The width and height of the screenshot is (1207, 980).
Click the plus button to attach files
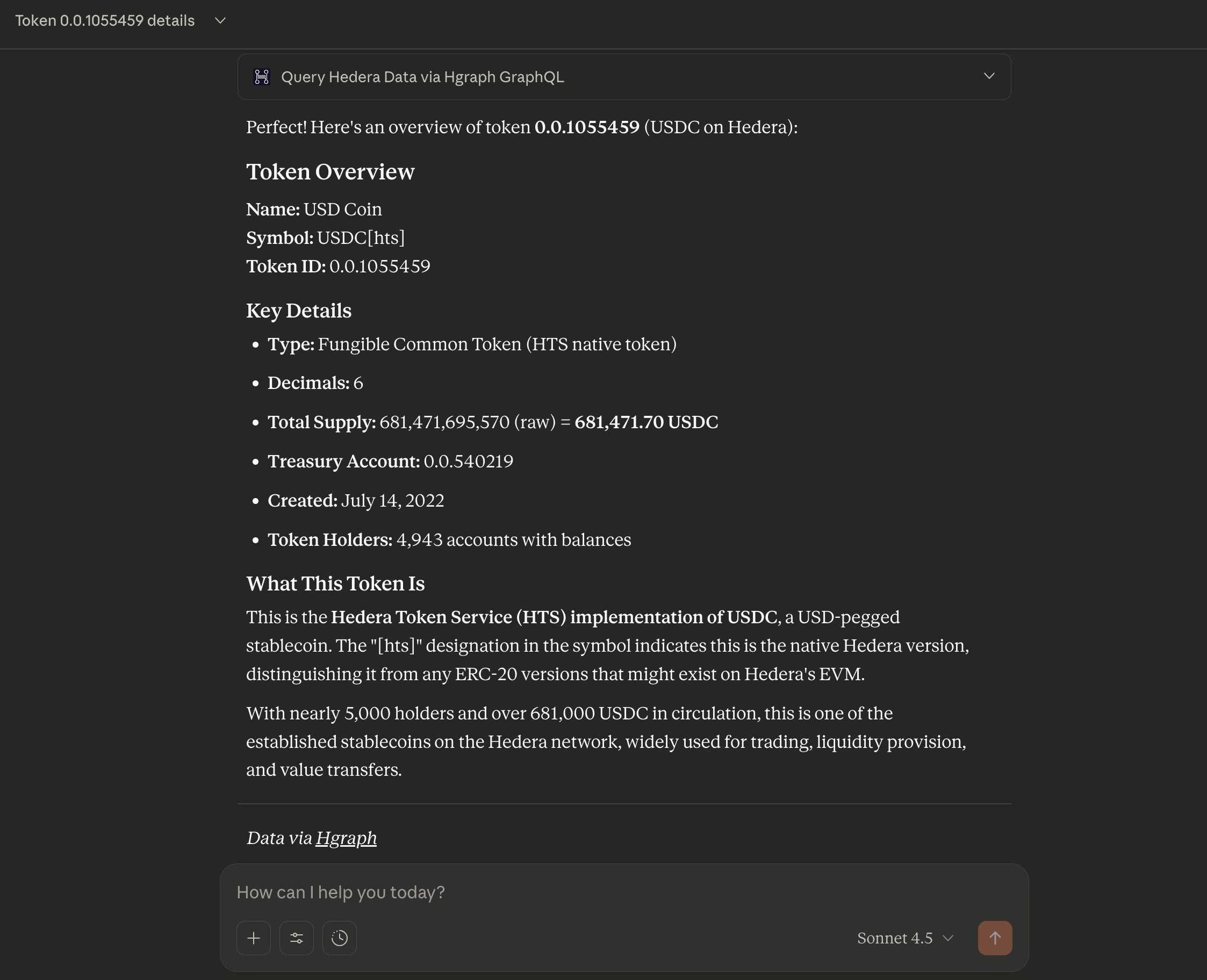click(254, 938)
